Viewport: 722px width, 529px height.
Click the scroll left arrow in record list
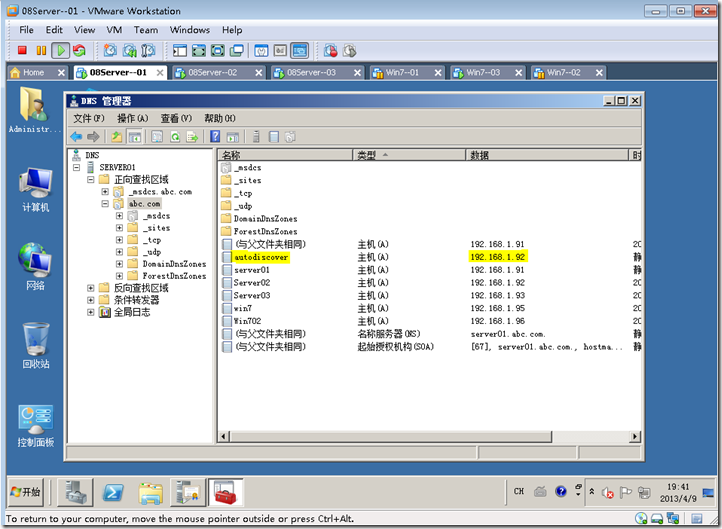[x=224, y=436]
